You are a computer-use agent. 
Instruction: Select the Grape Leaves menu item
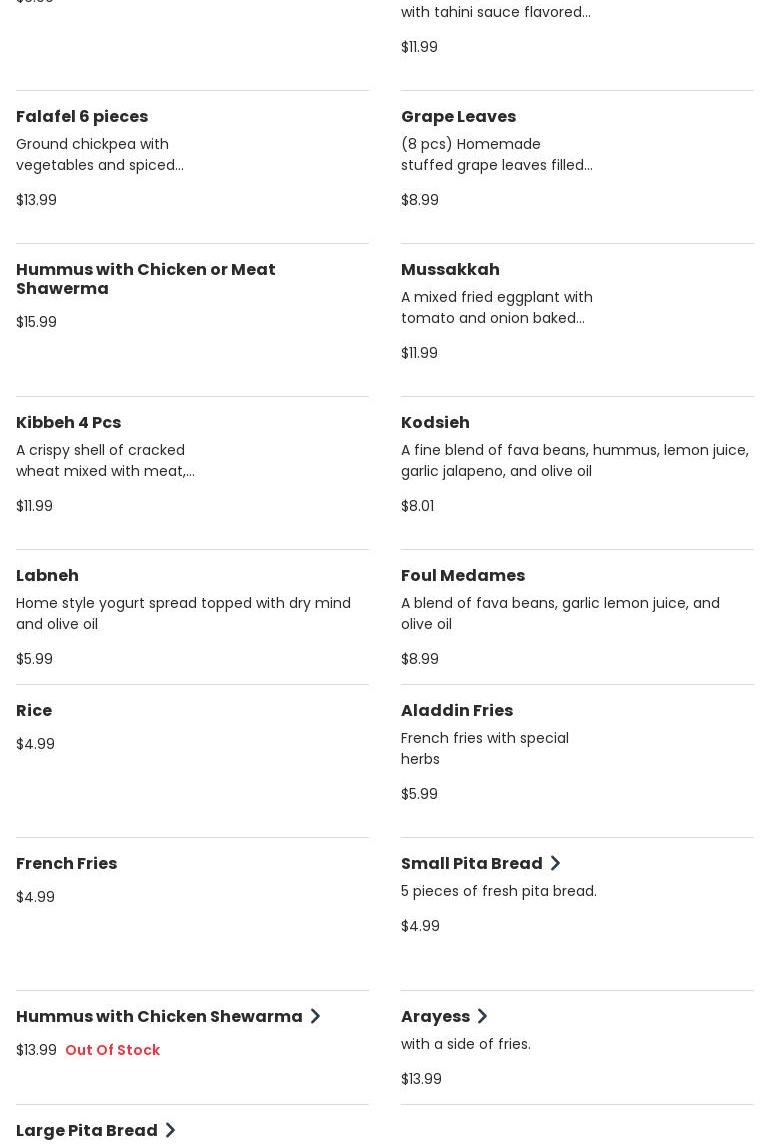click(458, 116)
